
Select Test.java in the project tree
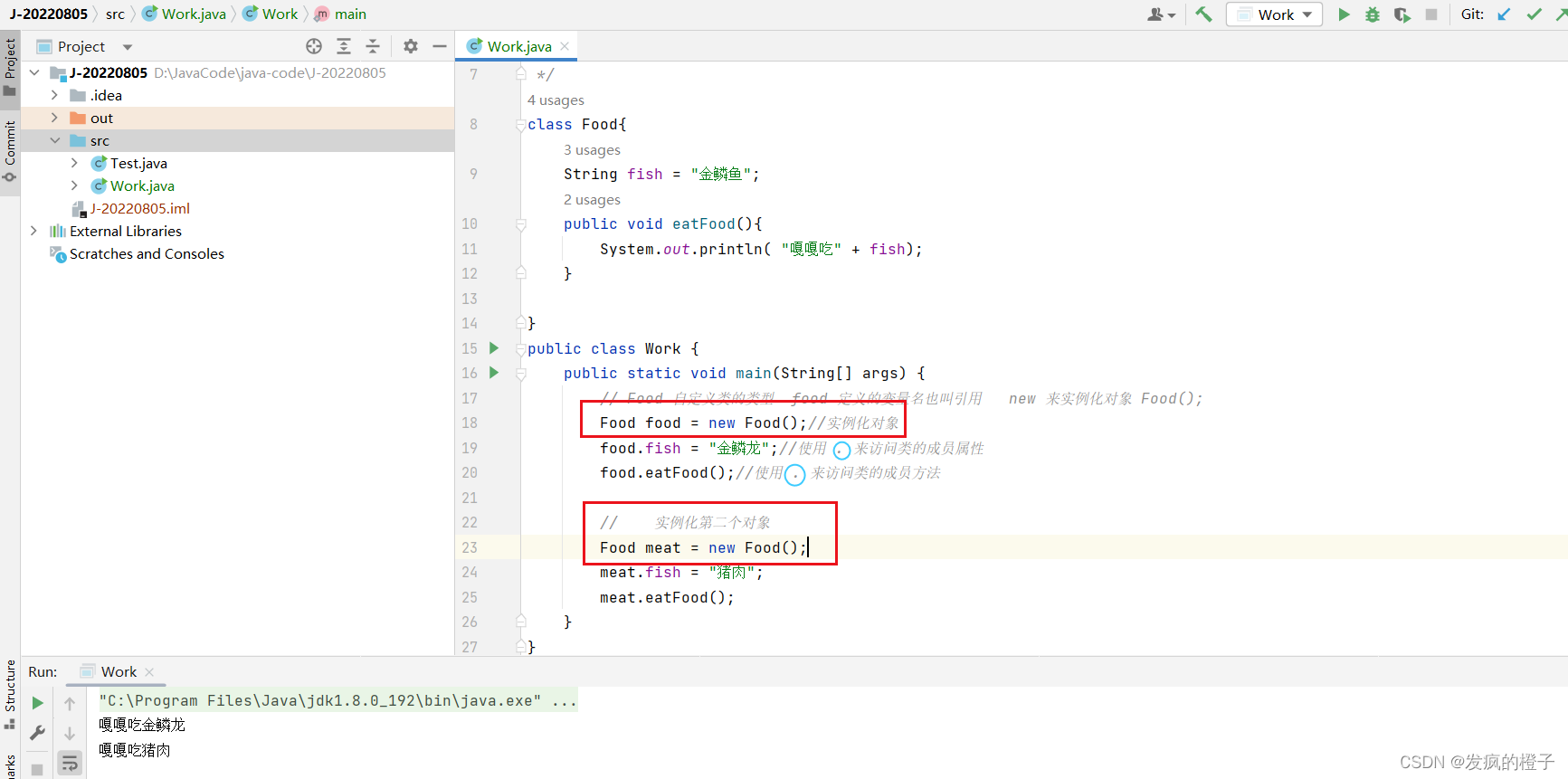(138, 163)
